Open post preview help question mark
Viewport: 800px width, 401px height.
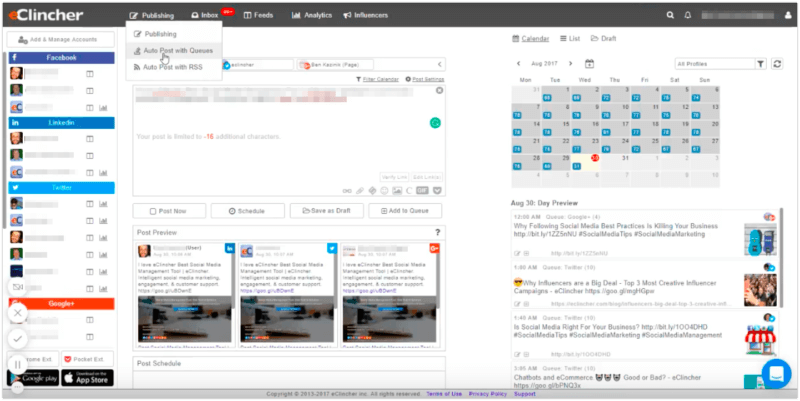click(438, 232)
